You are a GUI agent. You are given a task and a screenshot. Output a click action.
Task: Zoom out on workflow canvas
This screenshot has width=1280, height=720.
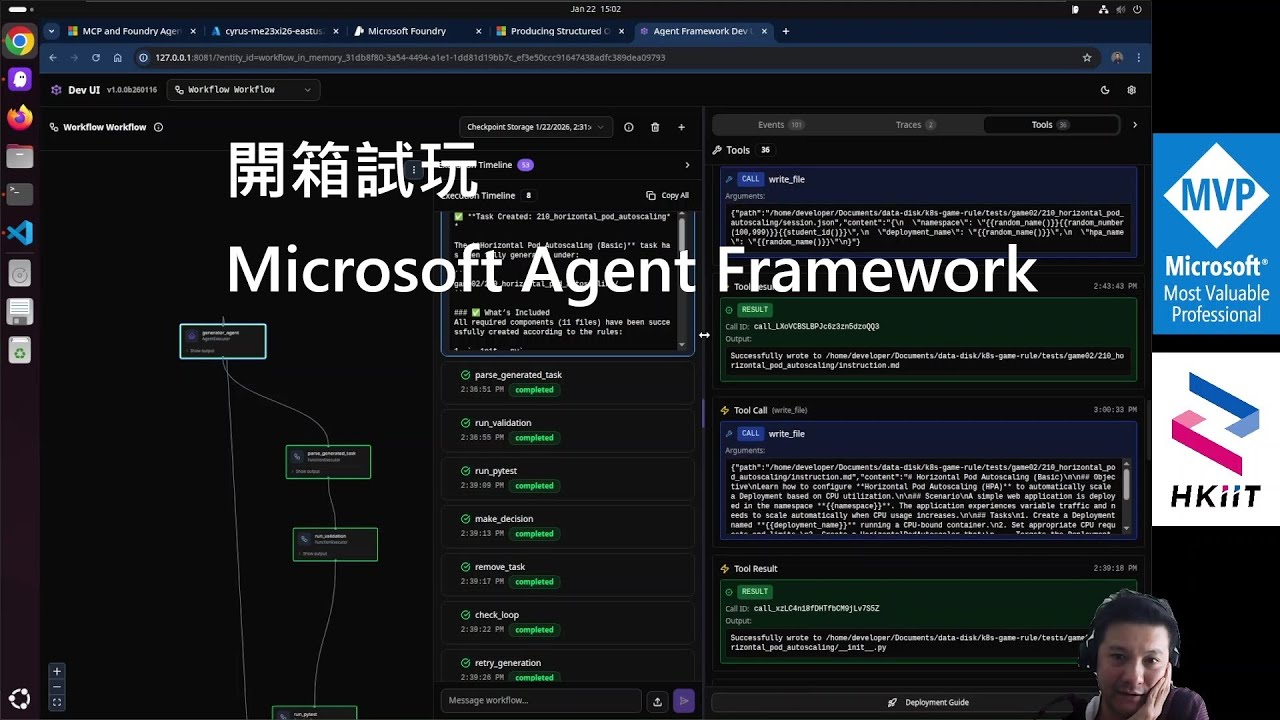pos(57,687)
